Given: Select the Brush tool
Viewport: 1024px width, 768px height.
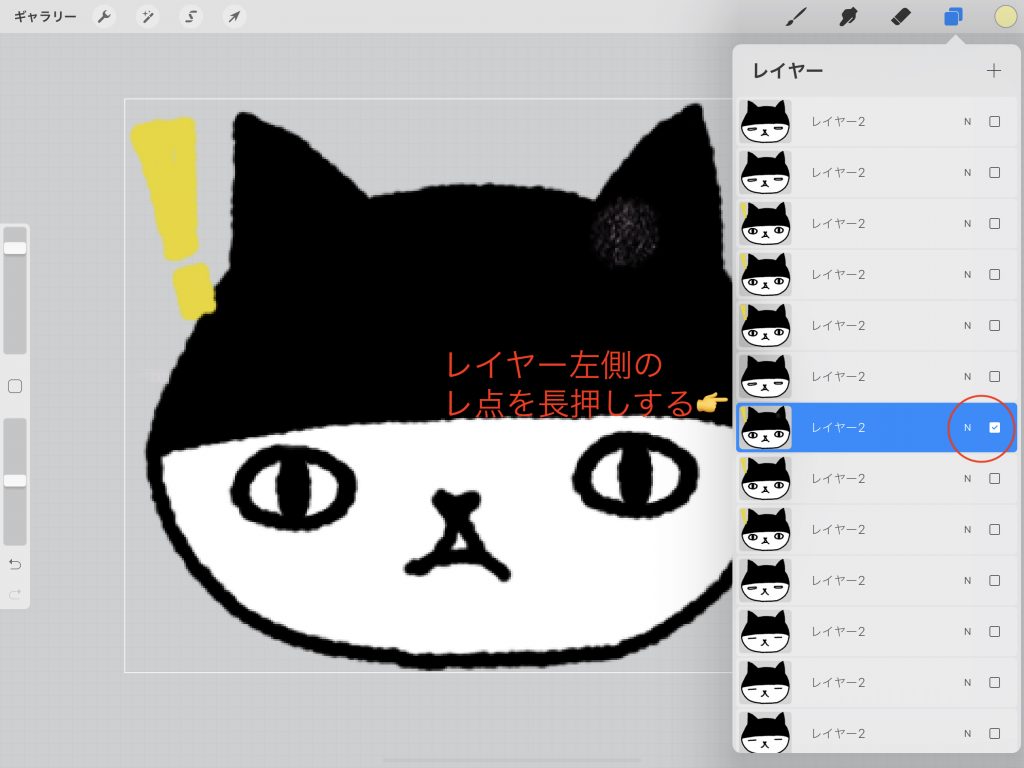Looking at the screenshot, I should [797, 16].
